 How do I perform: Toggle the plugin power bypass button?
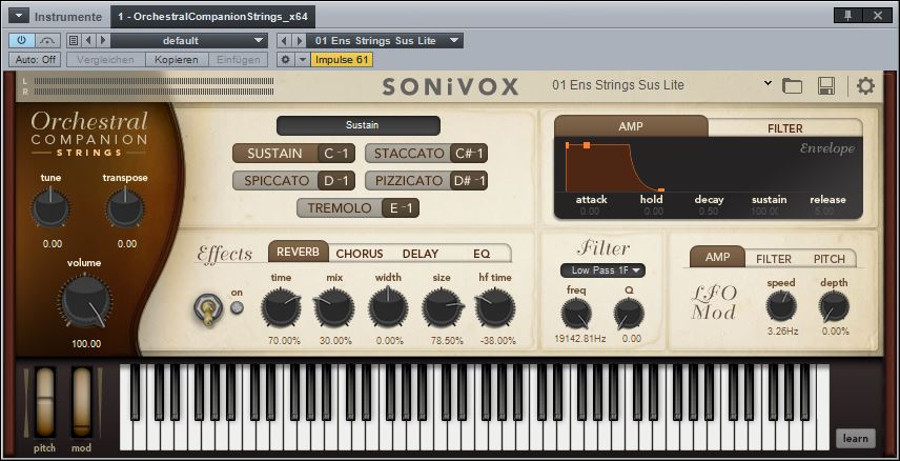coord(22,41)
